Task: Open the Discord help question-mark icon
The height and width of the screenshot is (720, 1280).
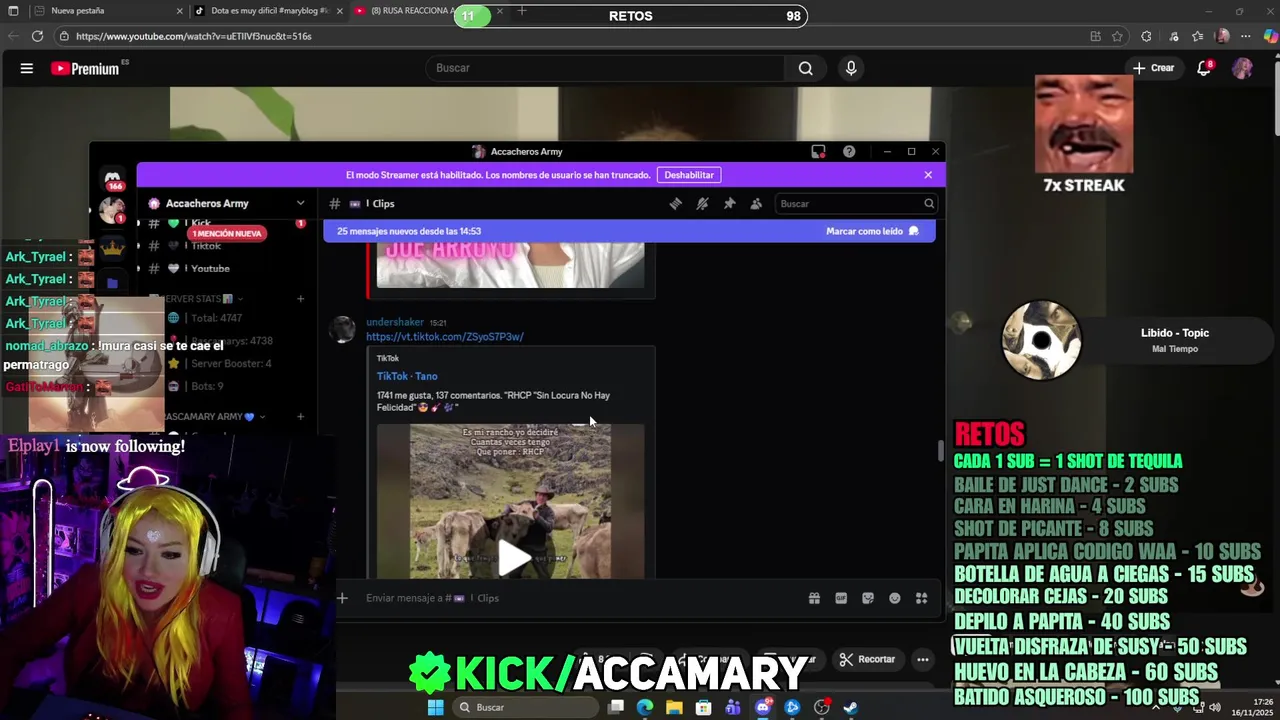Action: [849, 151]
